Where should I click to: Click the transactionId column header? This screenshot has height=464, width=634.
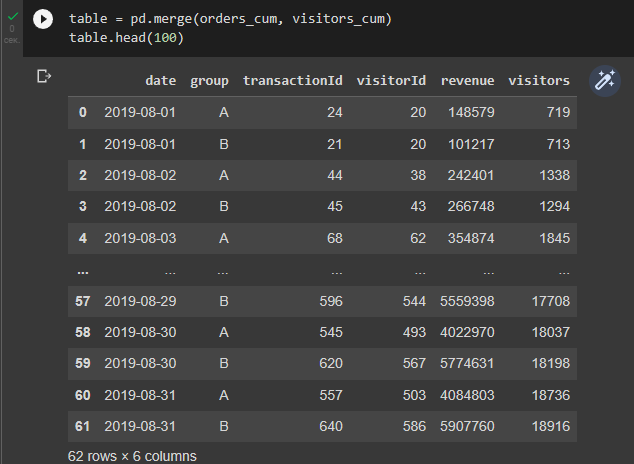(293, 80)
